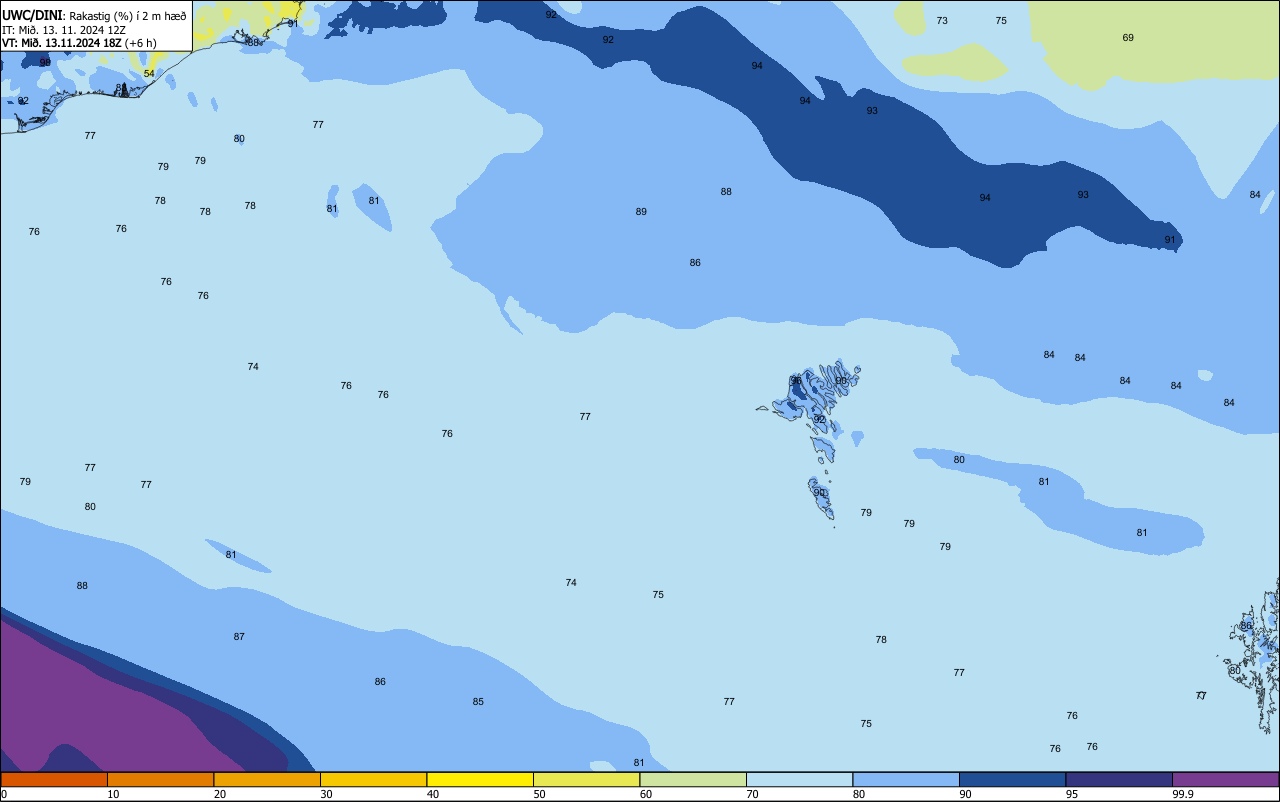Select the red-orange 0–10 legend swatch

click(54, 779)
